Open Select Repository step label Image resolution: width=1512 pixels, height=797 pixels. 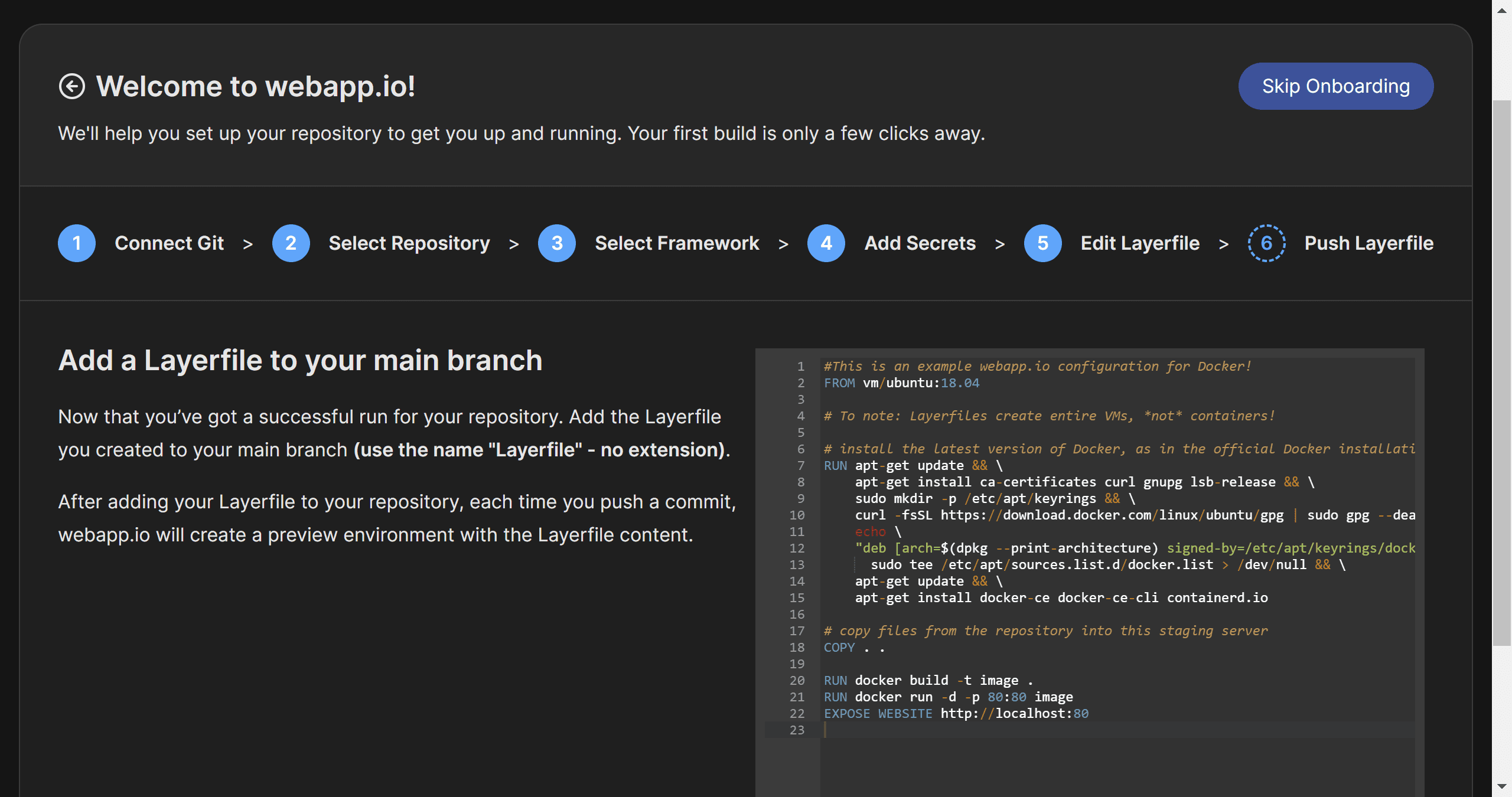[x=409, y=243]
